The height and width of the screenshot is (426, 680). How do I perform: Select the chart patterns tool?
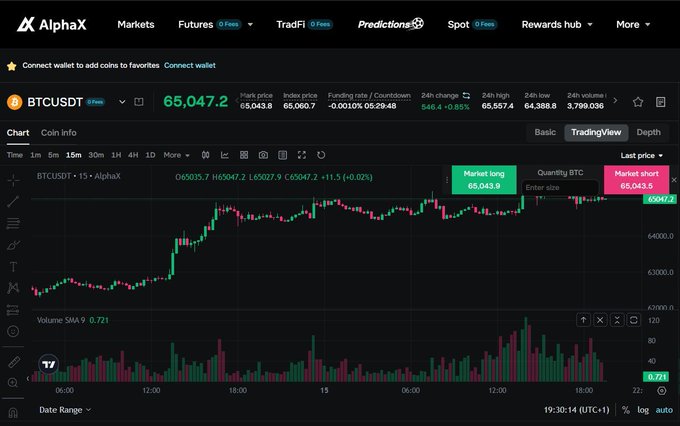point(13,288)
